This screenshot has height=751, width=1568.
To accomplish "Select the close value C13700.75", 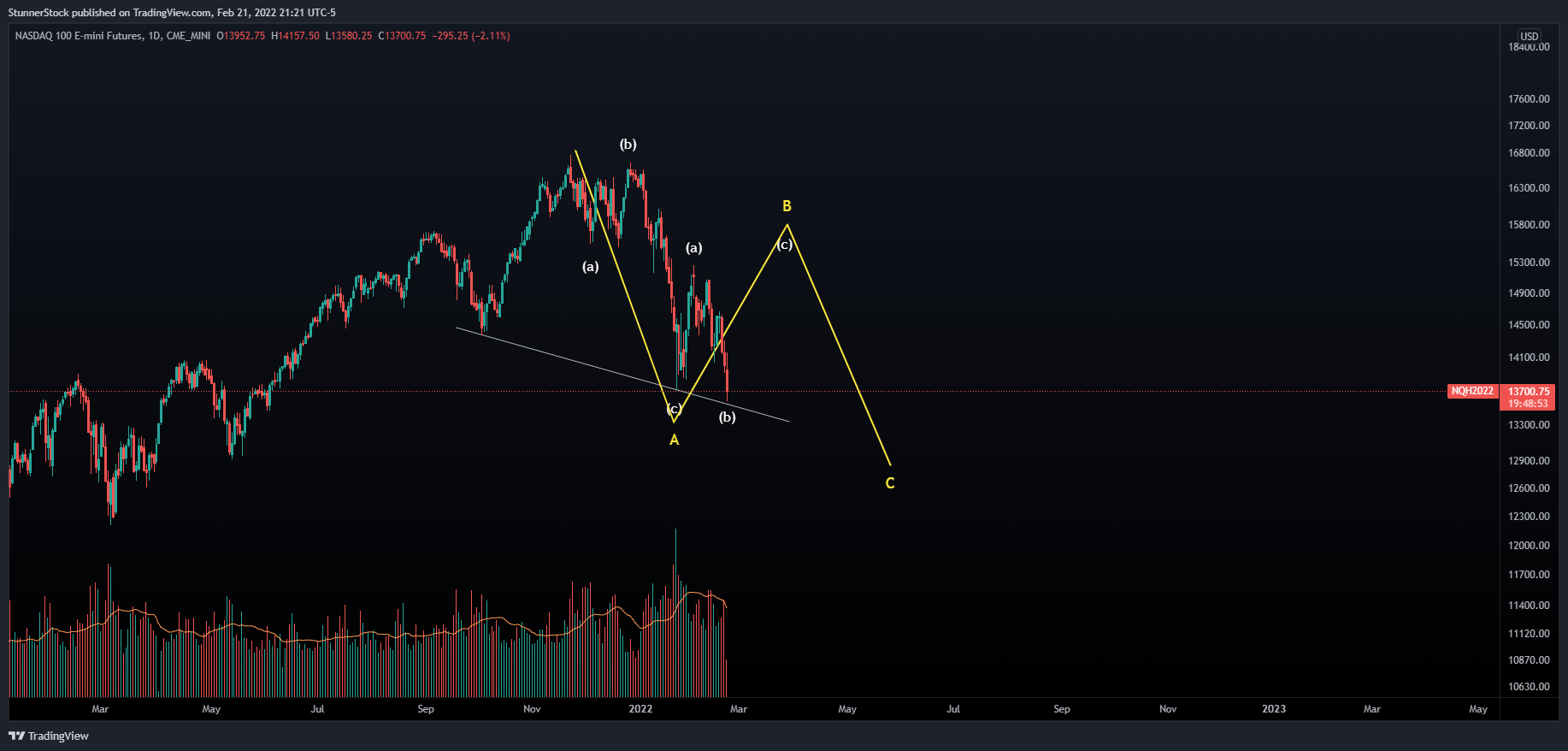I will [x=402, y=36].
